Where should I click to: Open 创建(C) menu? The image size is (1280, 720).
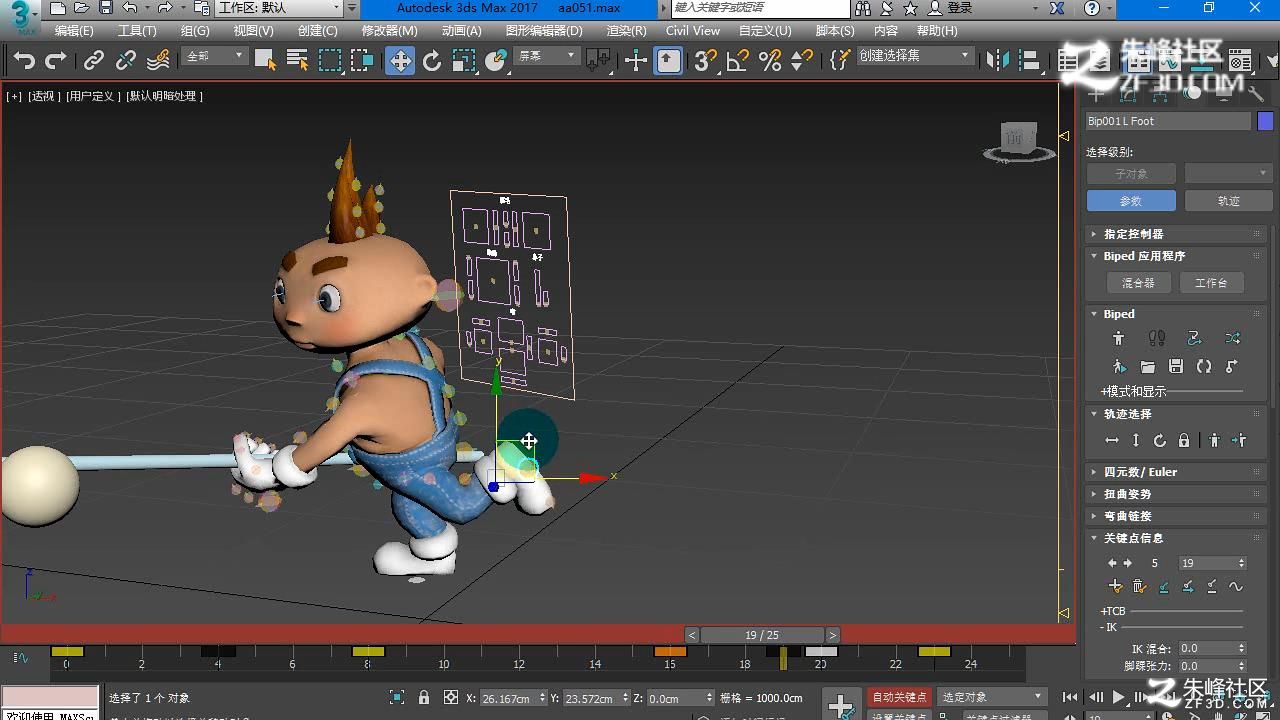tap(318, 31)
